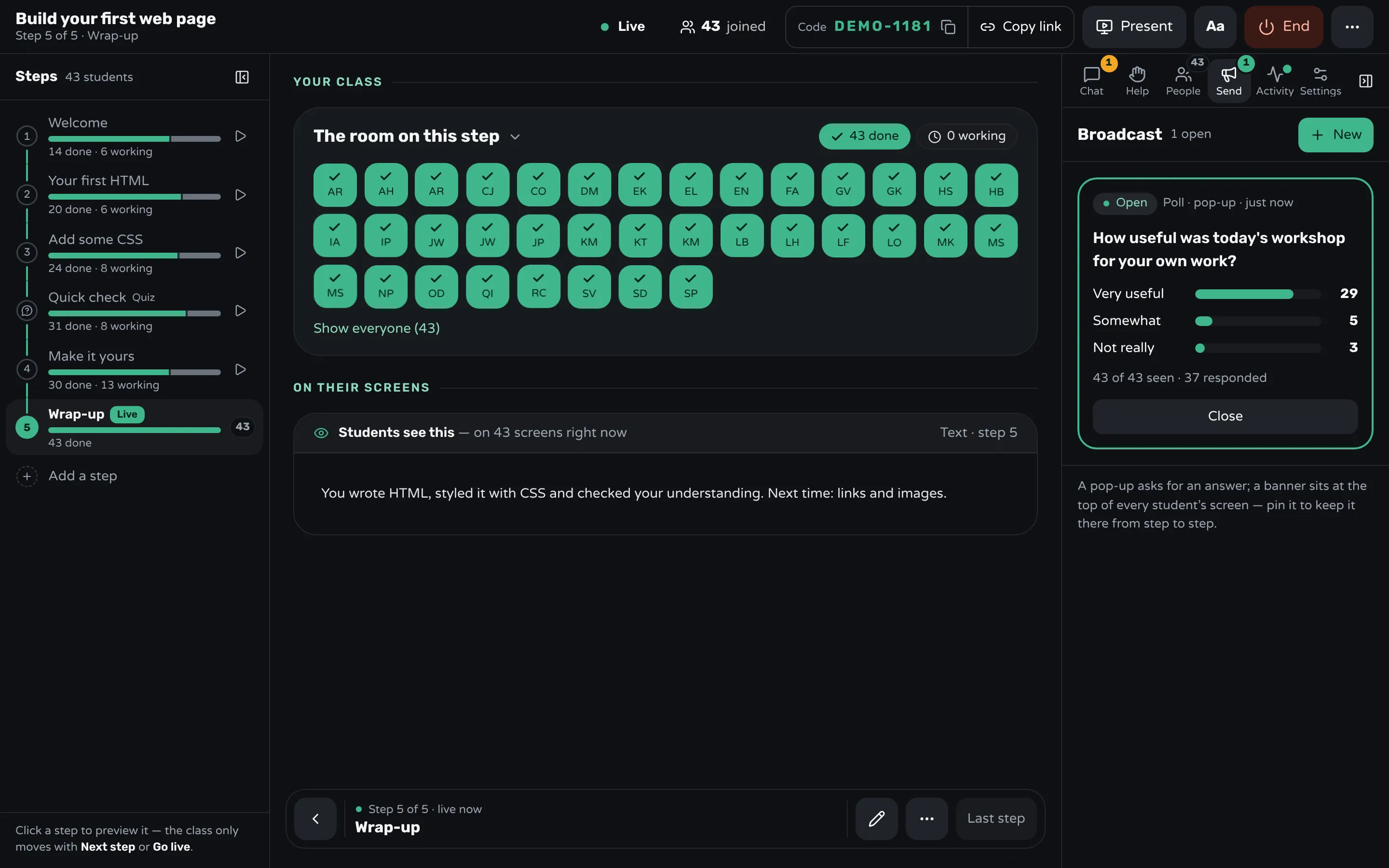Select the Send tab
This screenshot has width=1389, height=868.
click(1229, 81)
